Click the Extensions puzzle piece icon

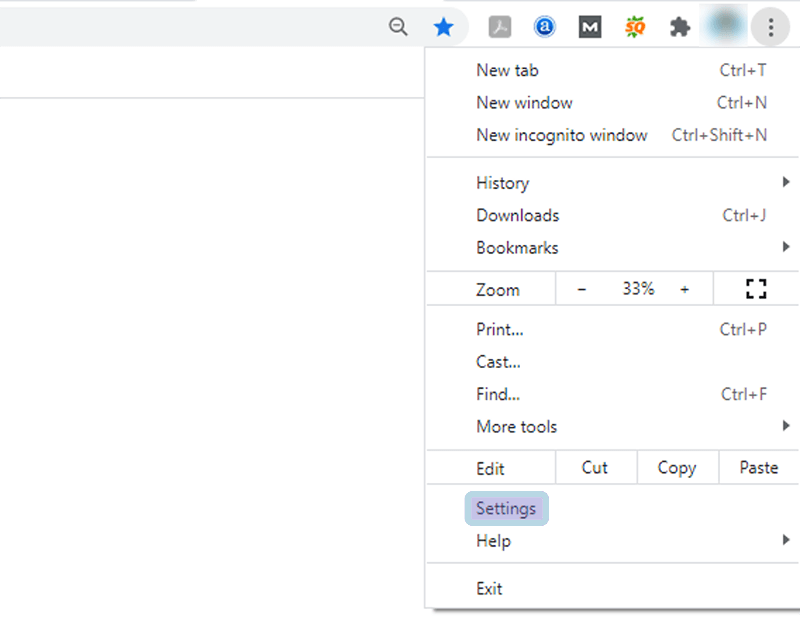pos(680,27)
